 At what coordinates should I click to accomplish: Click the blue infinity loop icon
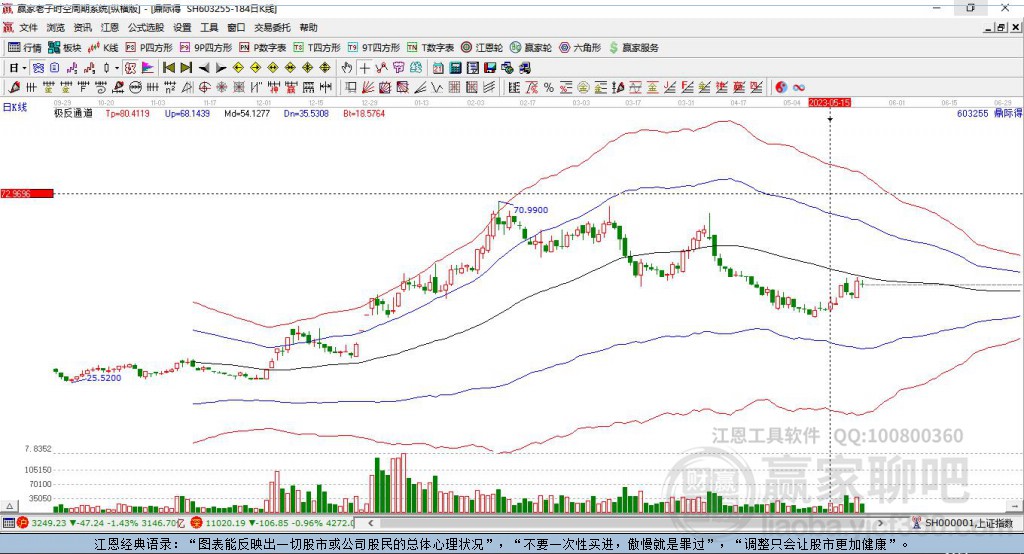click(799, 88)
